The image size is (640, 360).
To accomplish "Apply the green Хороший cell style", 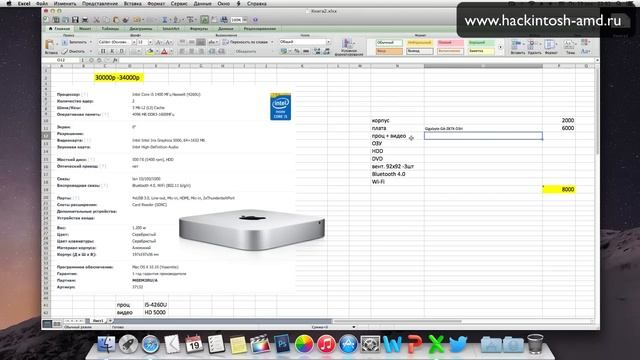I will (x=481, y=42).
